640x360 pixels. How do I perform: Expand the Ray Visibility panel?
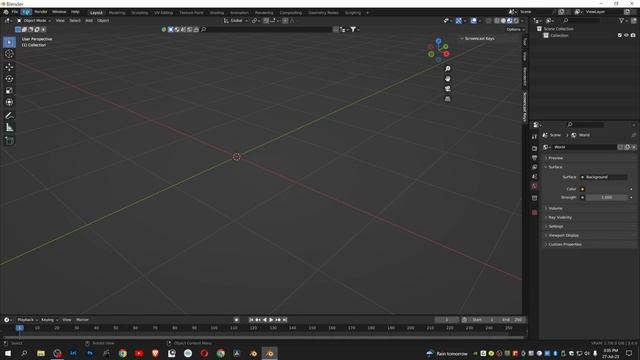coord(560,217)
